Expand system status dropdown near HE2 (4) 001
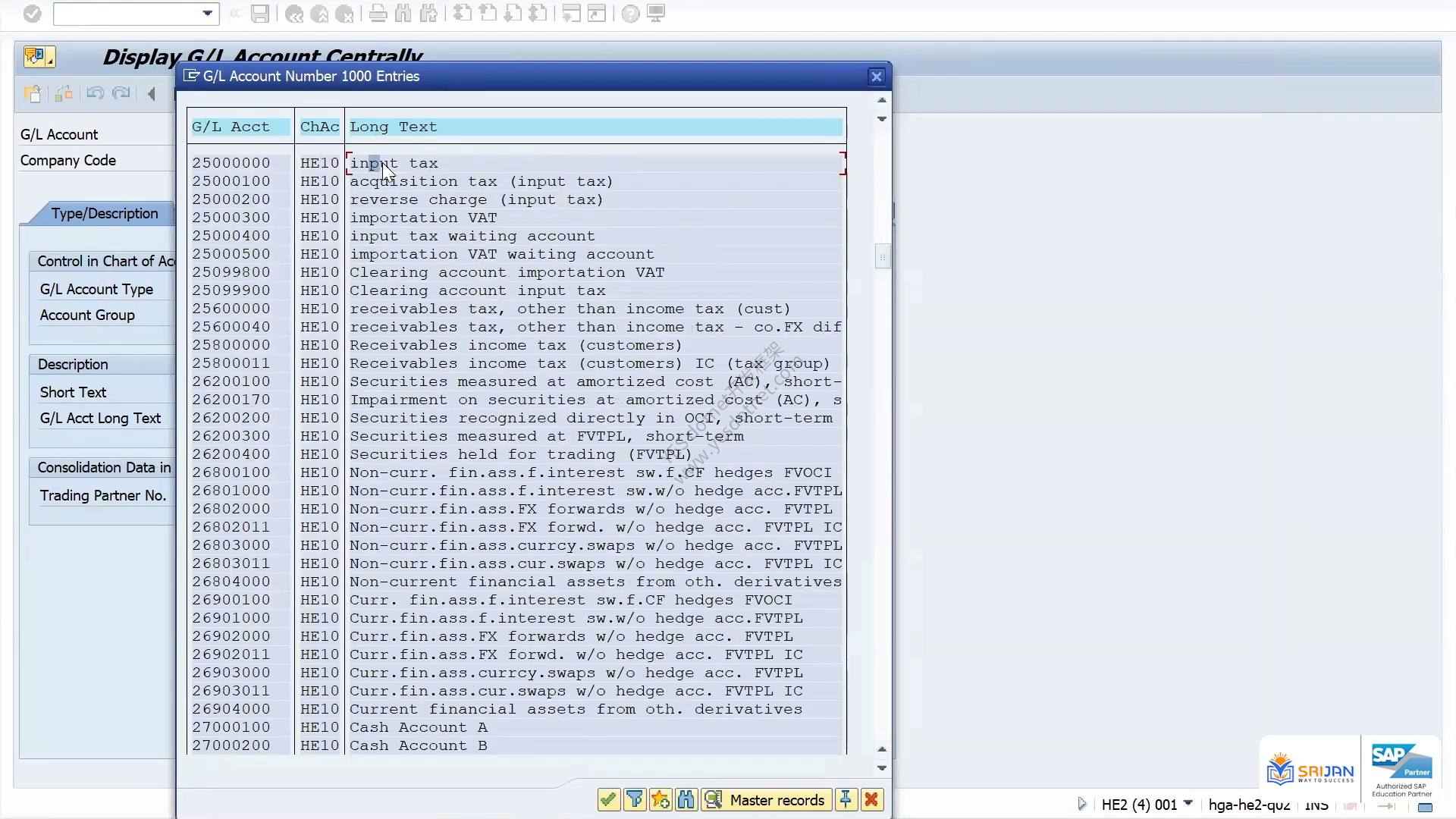This screenshot has height=819, width=1456. click(1188, 803)
